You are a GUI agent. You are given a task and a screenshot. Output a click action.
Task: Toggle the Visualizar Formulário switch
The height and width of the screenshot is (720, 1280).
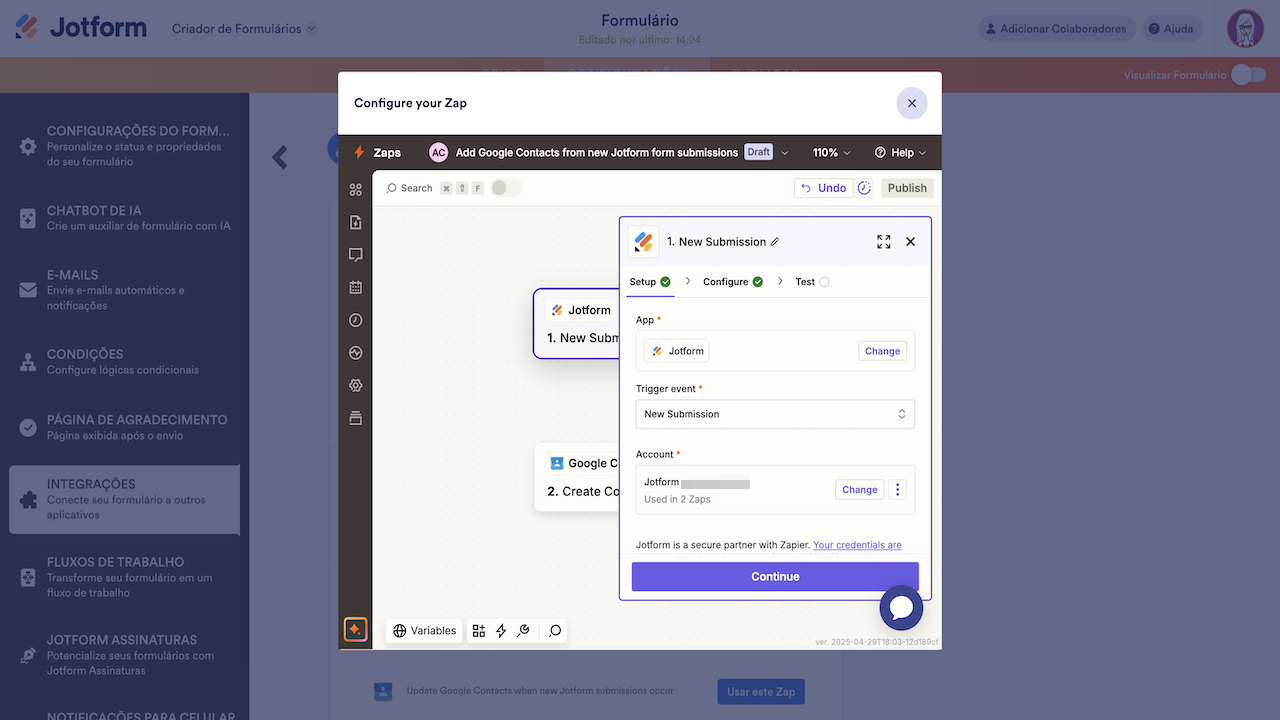coord(1249,74)
